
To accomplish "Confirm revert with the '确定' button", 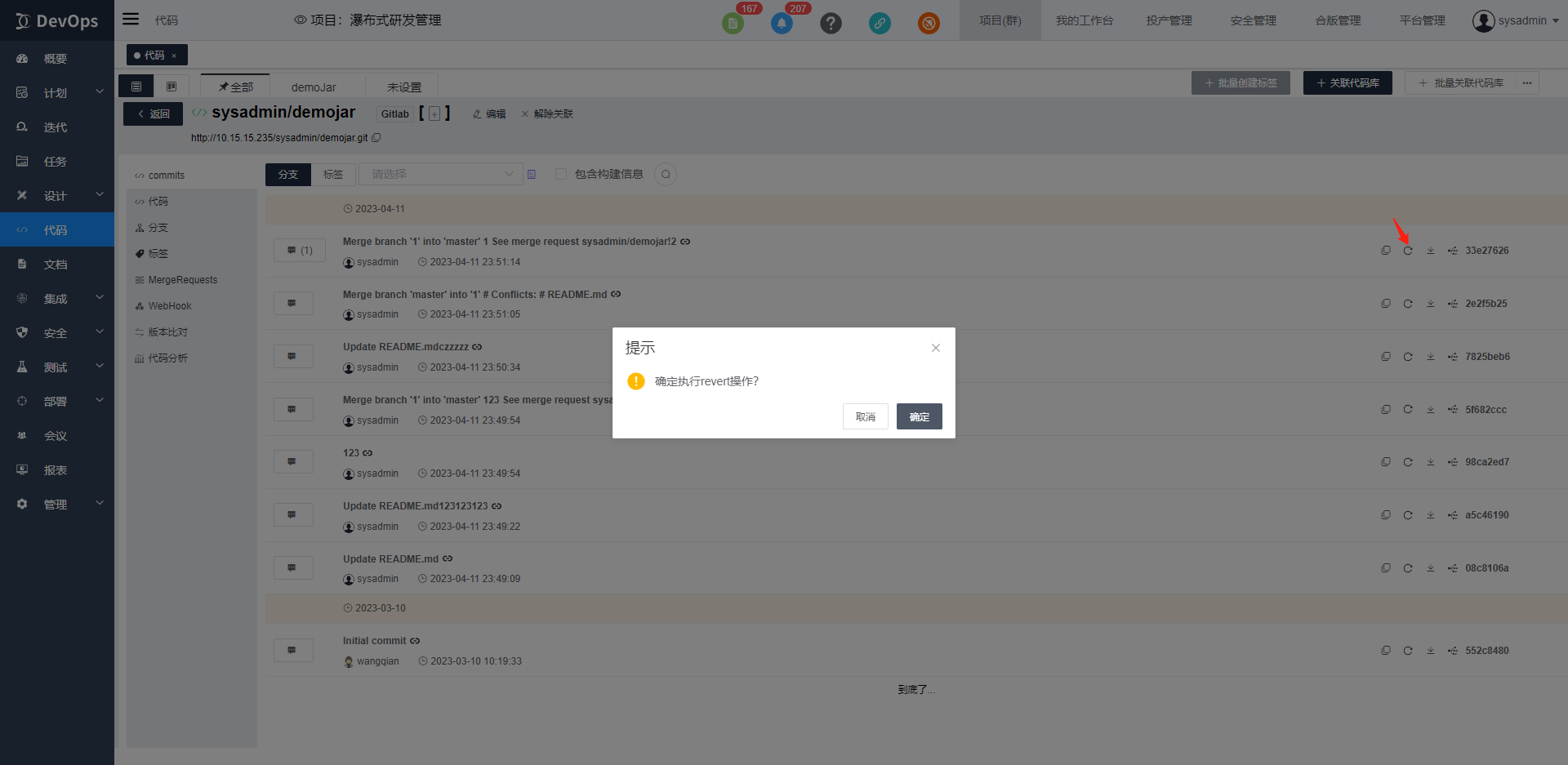I will click(919, 416).
